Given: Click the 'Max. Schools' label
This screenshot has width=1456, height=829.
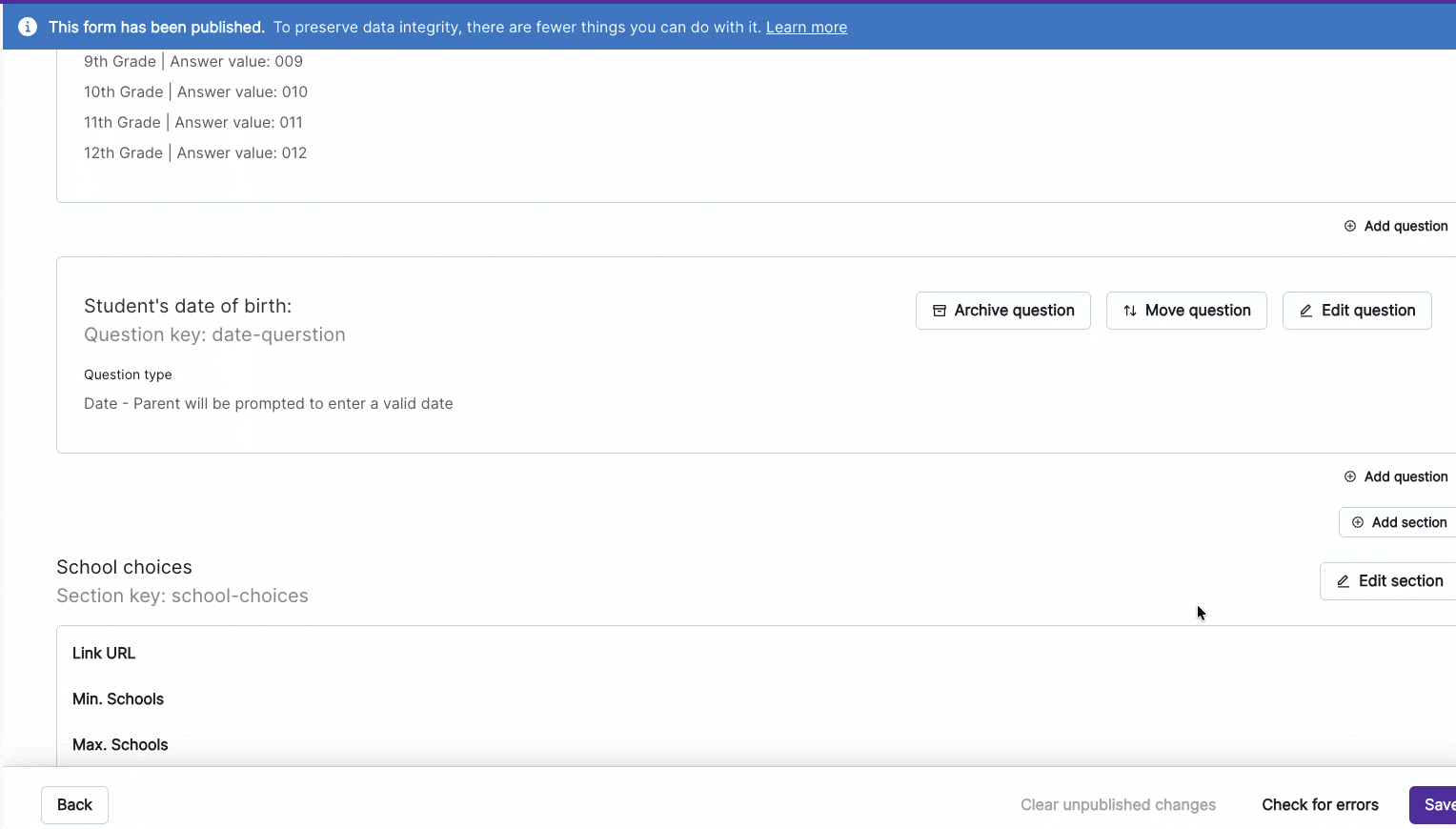Looking at the screenshot, I should coord(120,744).
